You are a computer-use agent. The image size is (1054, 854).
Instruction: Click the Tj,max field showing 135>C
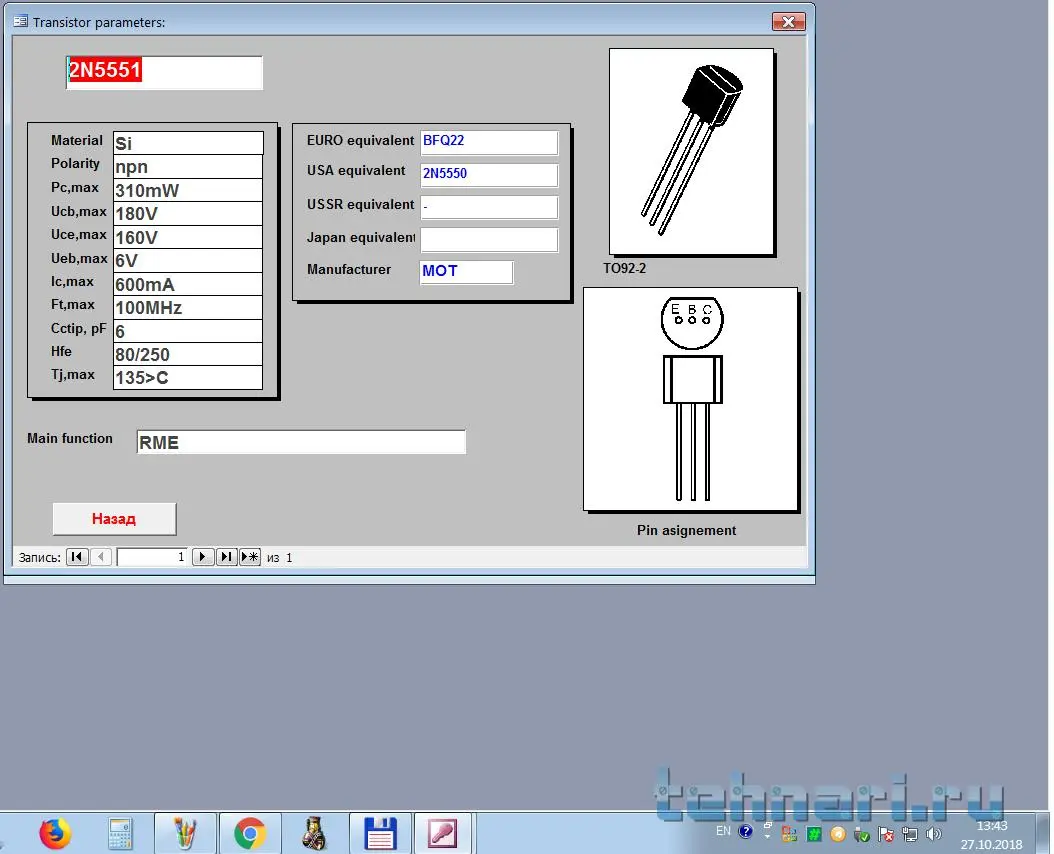[188, 378]
